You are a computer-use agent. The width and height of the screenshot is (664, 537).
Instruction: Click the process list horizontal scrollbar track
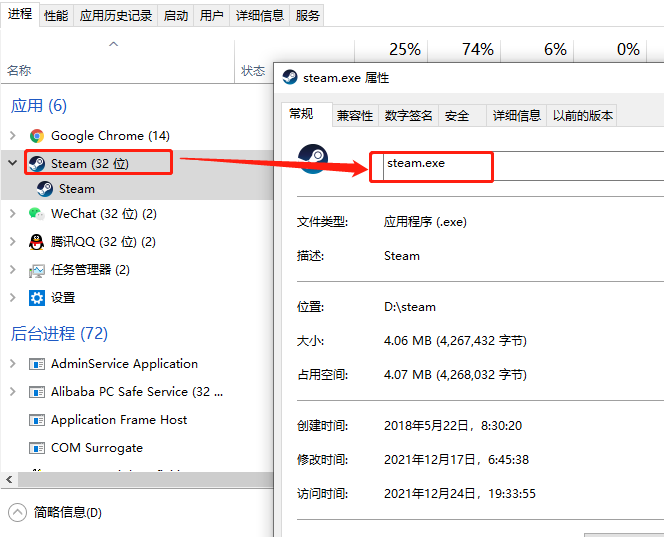146,479
